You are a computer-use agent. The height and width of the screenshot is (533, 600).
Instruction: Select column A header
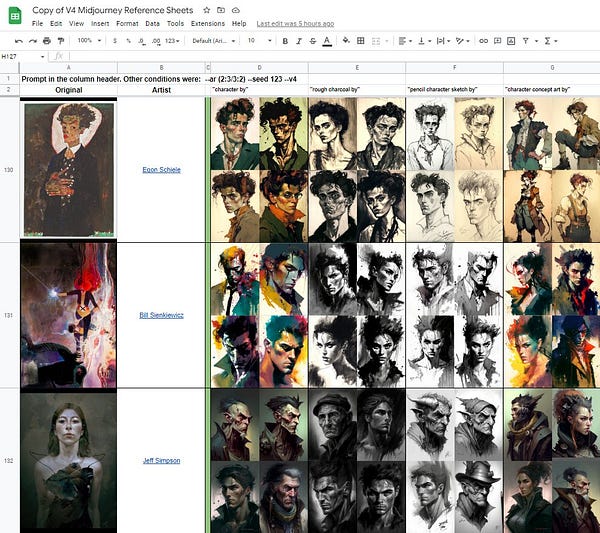[x=68, y=68]
